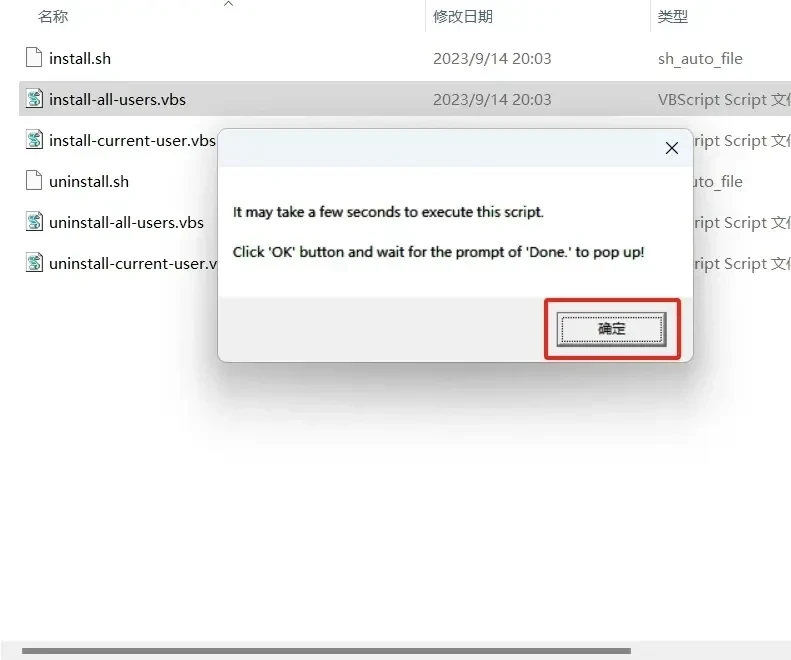Viewport: 791px width, 660px height.
Task: Select the uninstall-current-user script icon
Action: [x=34, y=263]
